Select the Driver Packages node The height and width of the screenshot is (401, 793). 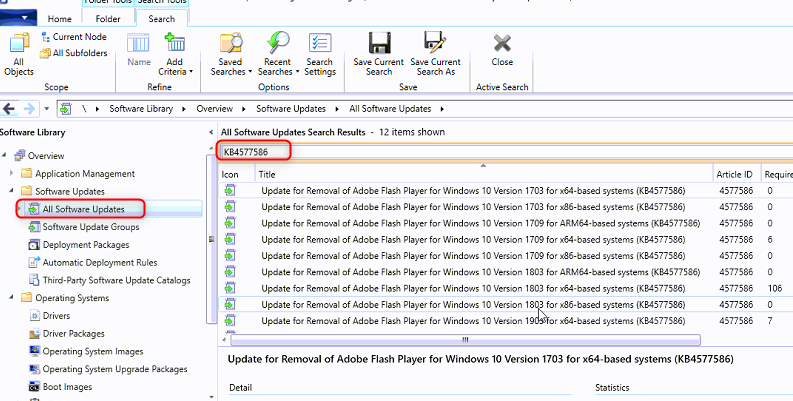point(73,334)
